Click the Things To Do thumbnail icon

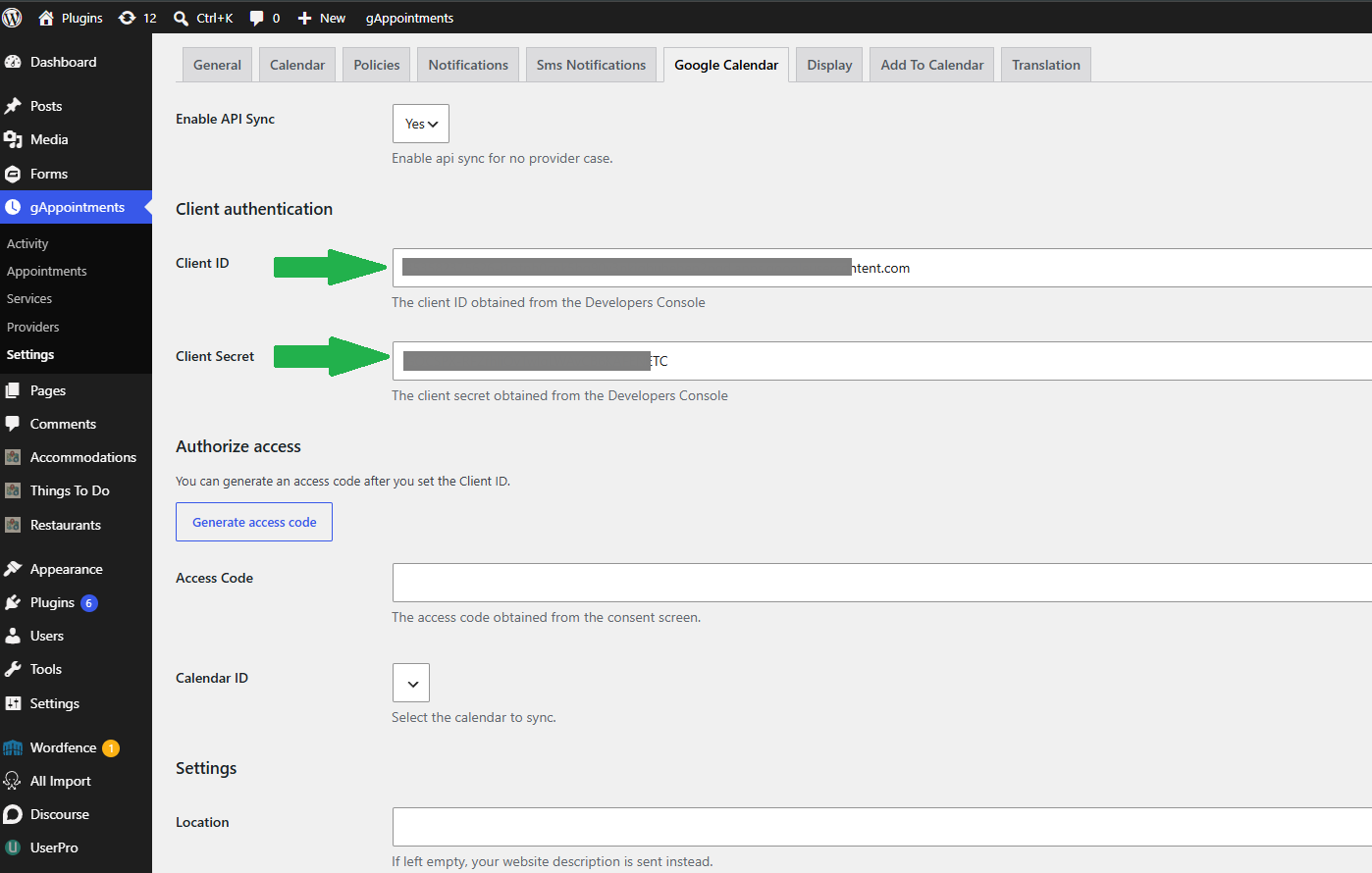(13, 490)
